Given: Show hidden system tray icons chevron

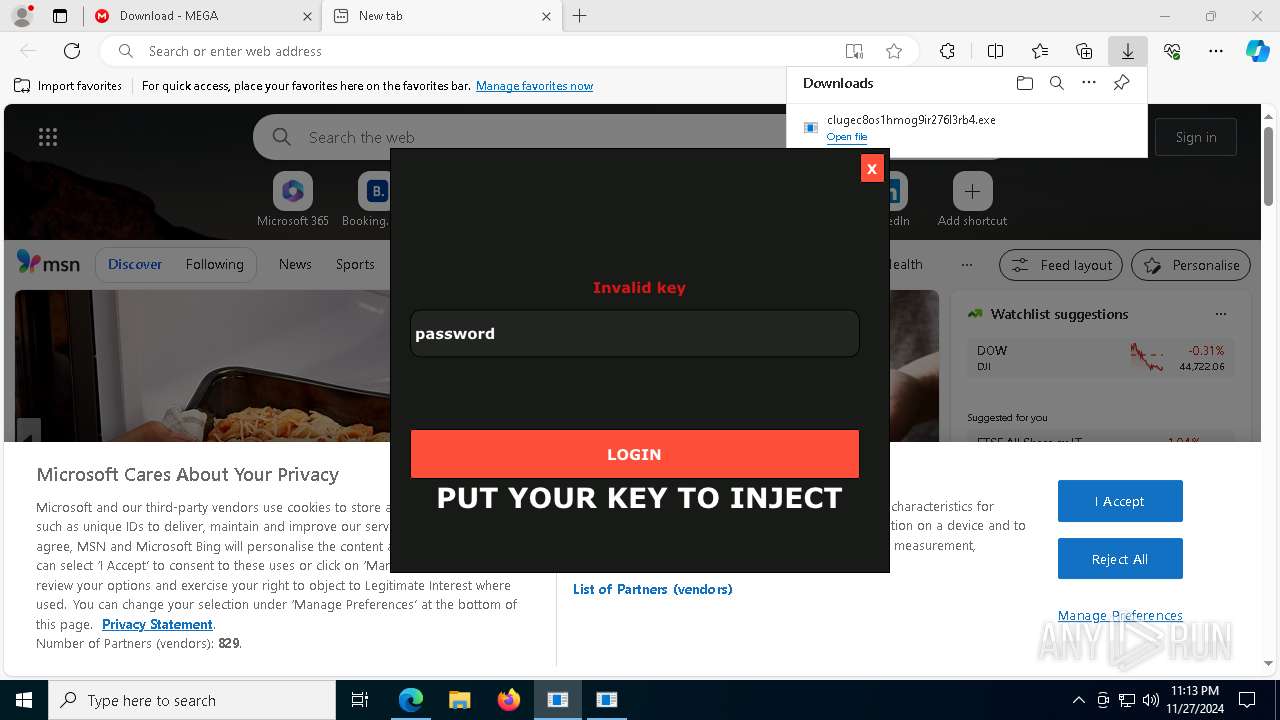Looking at the screenshot, I should (x=1078, y=700).
